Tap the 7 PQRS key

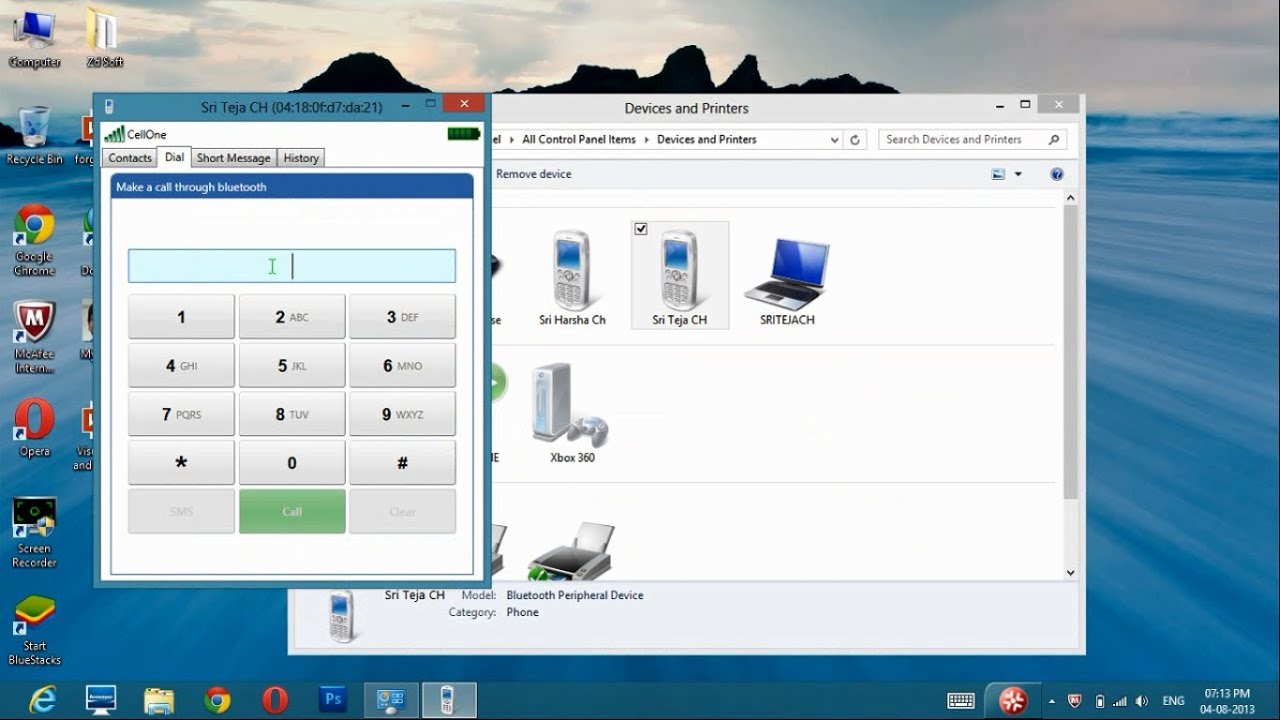(x=181, y=414)
